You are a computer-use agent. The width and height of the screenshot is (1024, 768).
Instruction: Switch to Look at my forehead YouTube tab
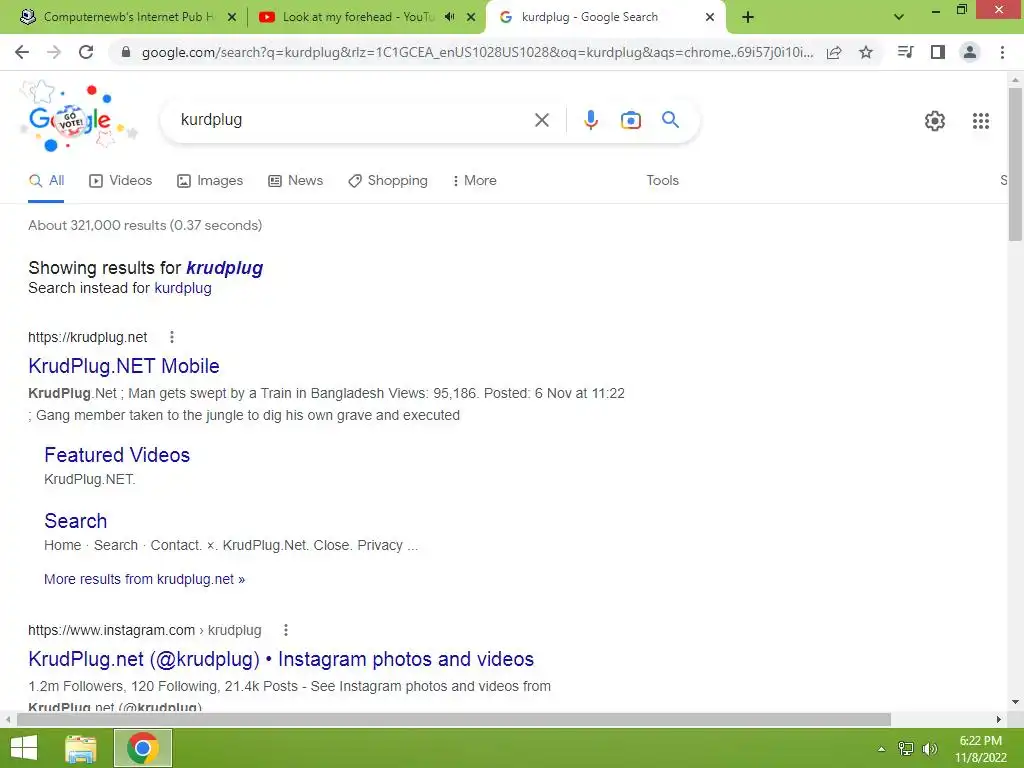click(x=357, y=17)
